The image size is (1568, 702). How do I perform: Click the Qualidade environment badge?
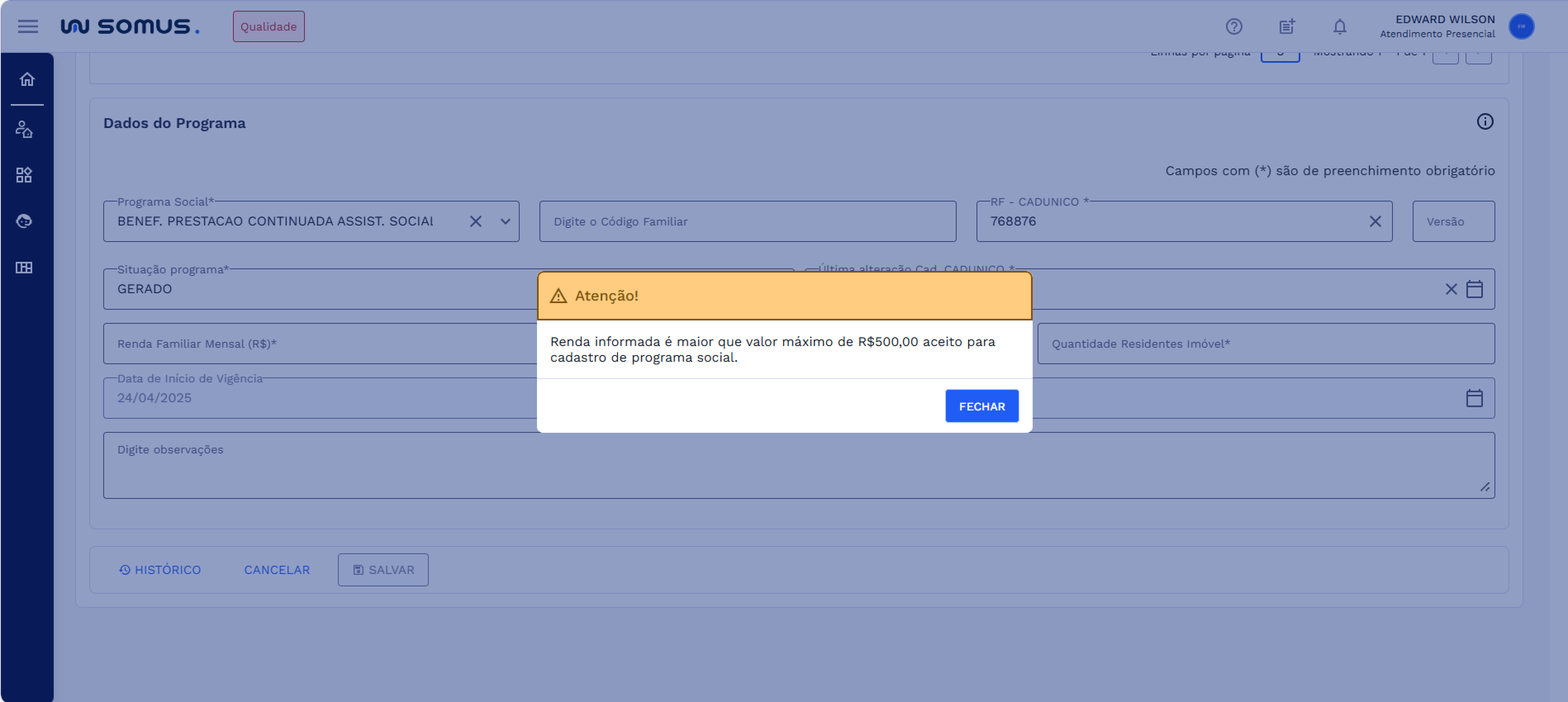point(268,26)
